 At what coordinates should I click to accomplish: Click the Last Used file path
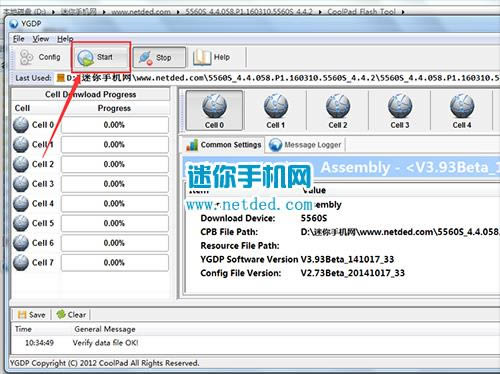pyautogui.click(x=283, y=78)
